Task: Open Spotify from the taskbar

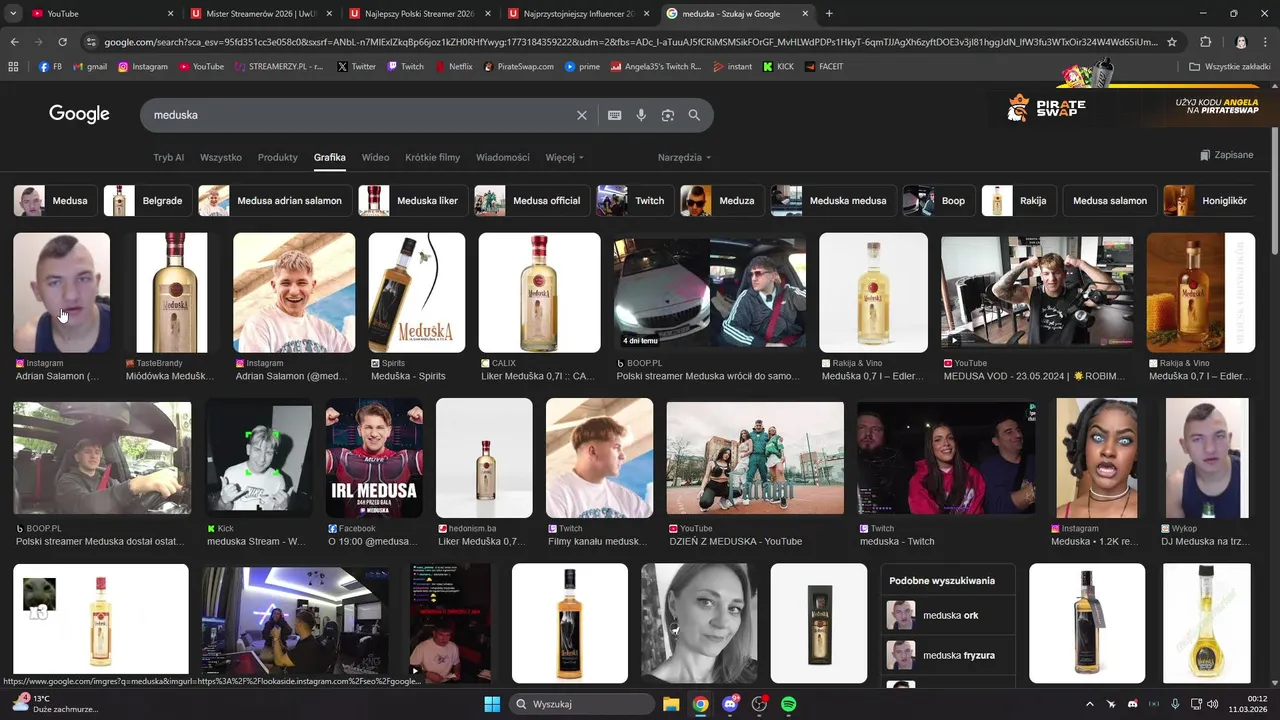Action: pos(788,704)
